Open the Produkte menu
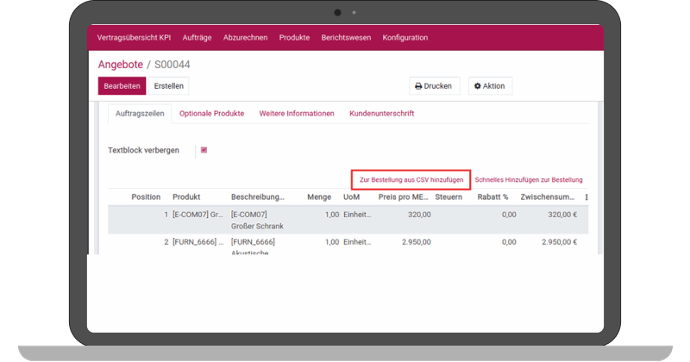This screenshot has width=690, height=362. (294, 37)
